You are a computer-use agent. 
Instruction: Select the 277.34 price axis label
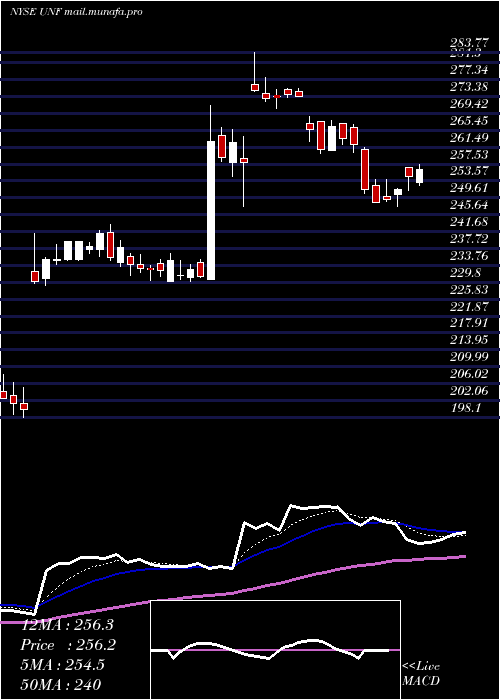(x=469, y=70)
